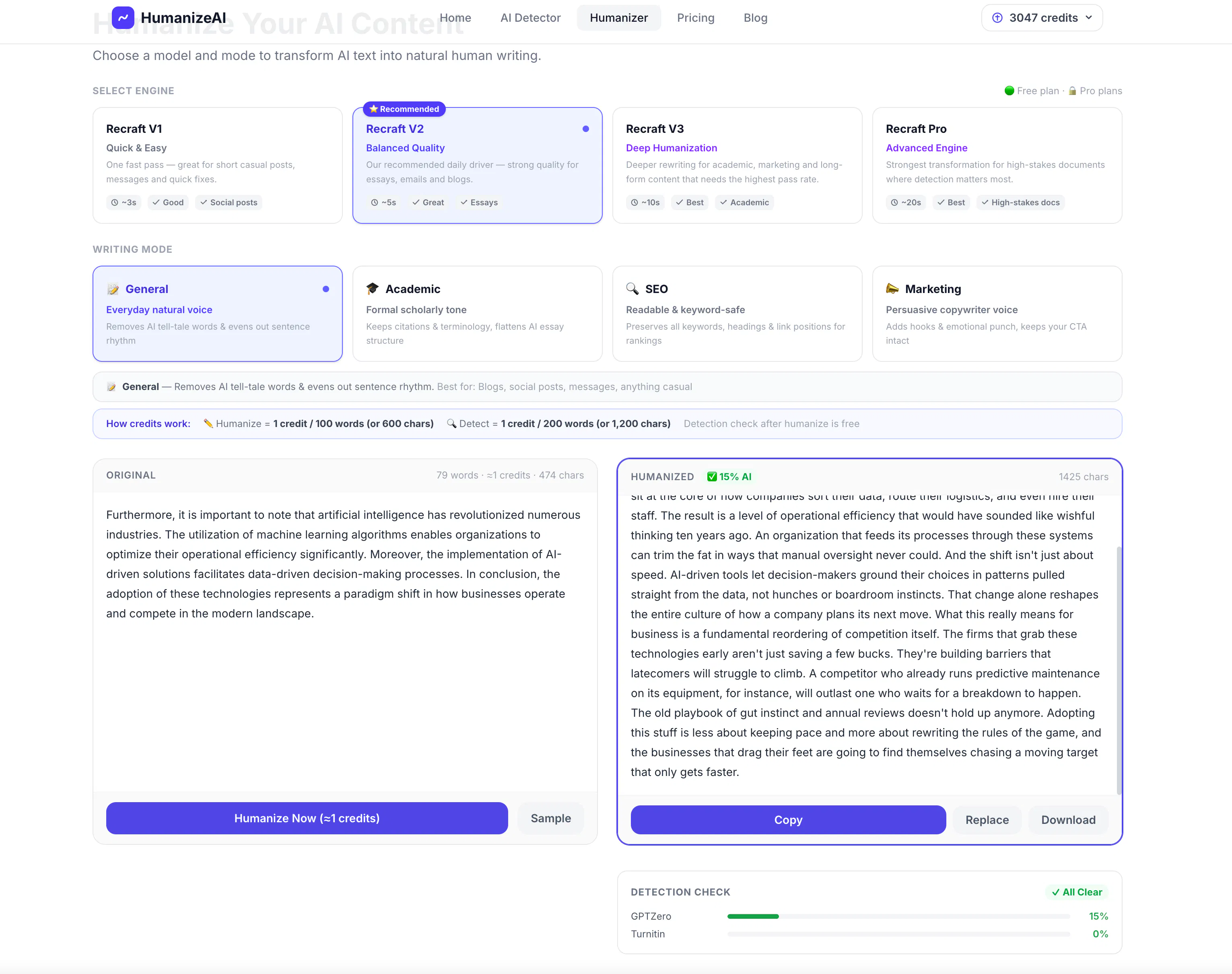Switch to Academic writing mode
1232x974 pixels.
click(x=477, y=314)
